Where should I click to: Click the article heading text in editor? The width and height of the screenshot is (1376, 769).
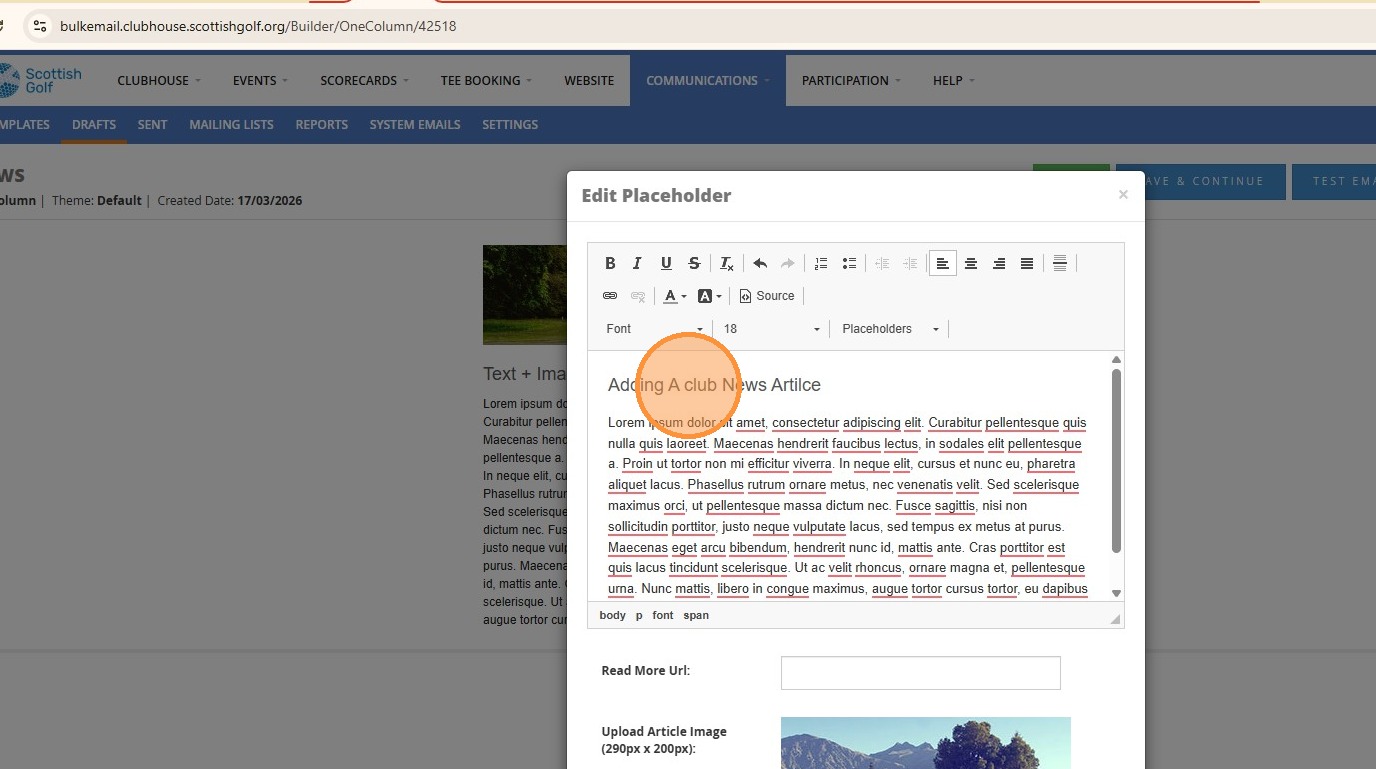(714, 385)
